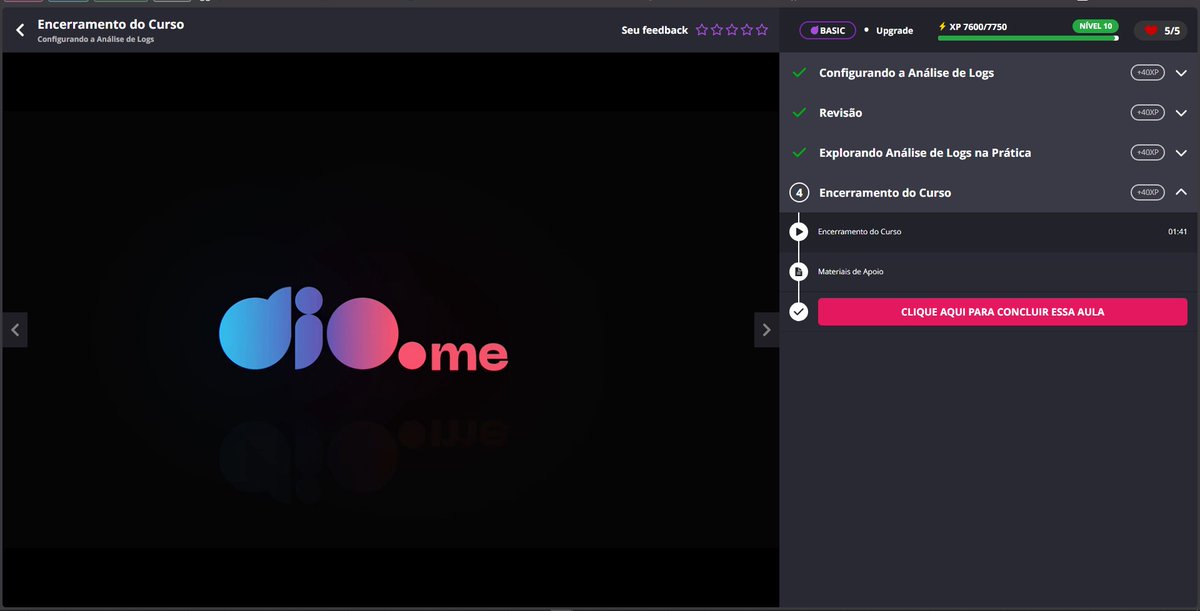
Task: Rate two stars in Seu feedback
Action: click(x=717, y=30)
